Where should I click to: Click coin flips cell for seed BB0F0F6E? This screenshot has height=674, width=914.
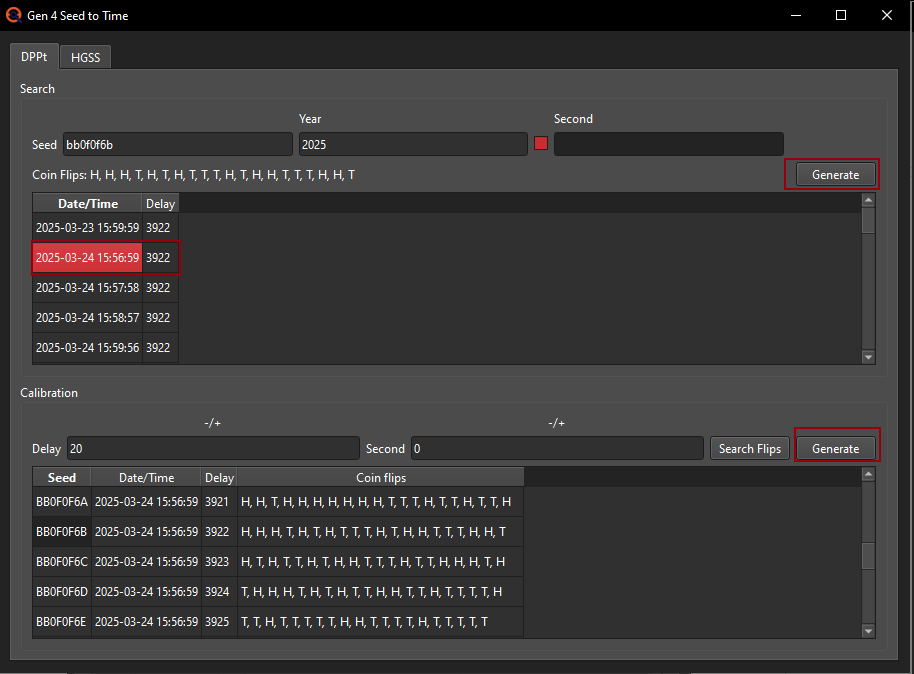tap(381, 622)
